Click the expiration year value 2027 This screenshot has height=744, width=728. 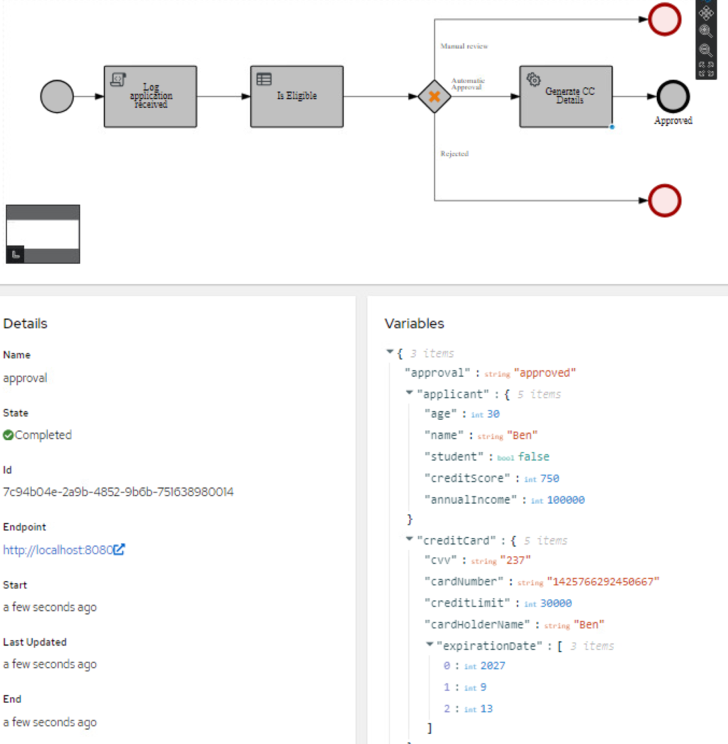tap(493, 666)
